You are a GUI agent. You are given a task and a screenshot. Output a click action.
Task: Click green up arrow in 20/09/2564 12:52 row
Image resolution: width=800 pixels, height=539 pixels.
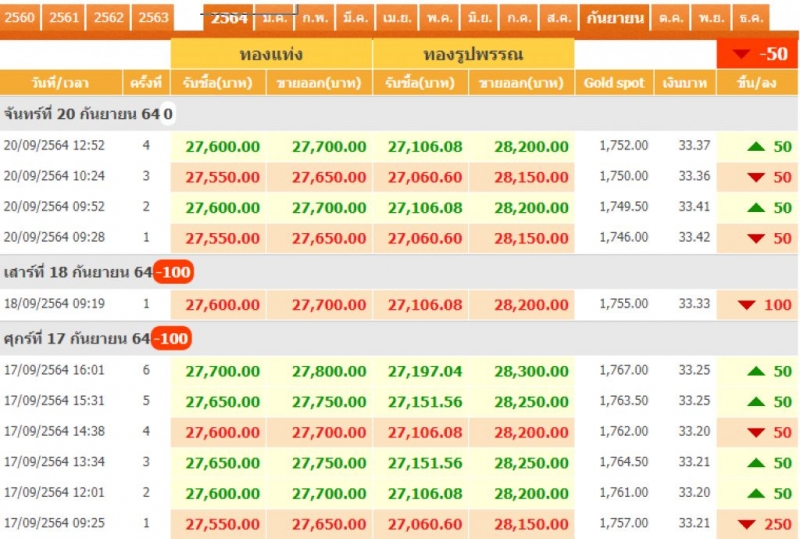(756, 146)
